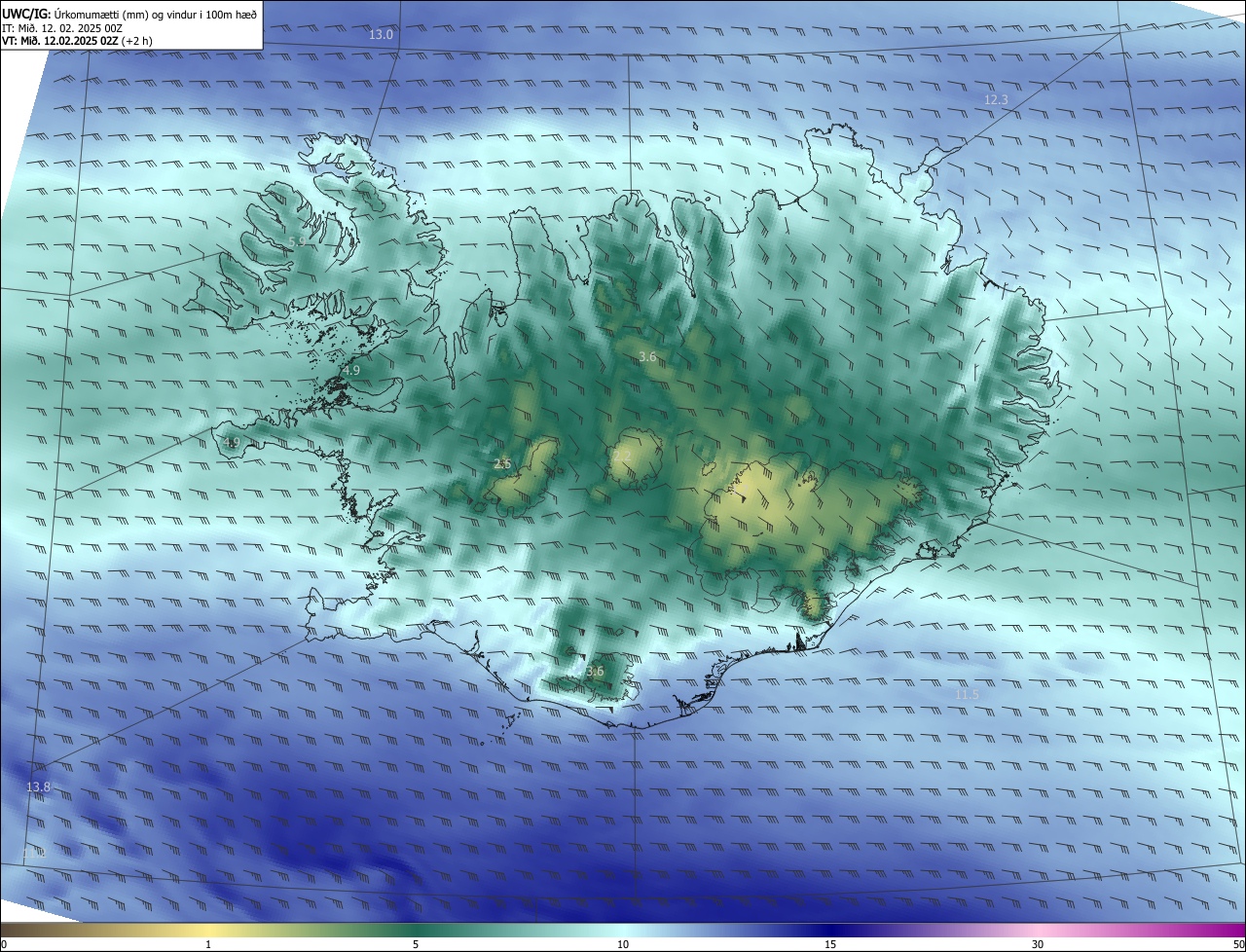The height and width of the screenshot is (952, 1246).
Task: Click the 2.5 value label on the western glacier
Action: (x=502, y=464)
